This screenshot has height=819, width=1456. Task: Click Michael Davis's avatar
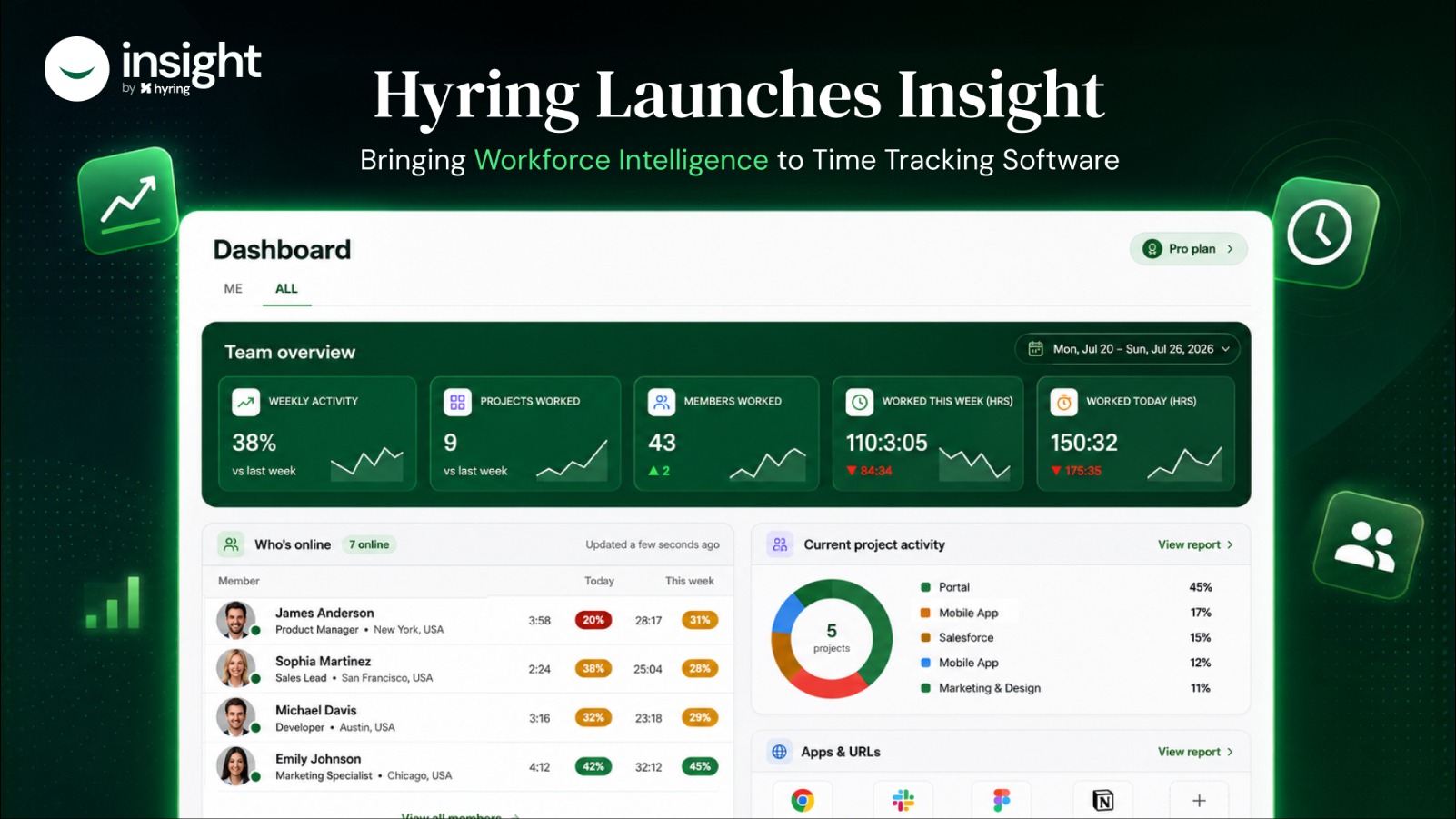point(236,717)
